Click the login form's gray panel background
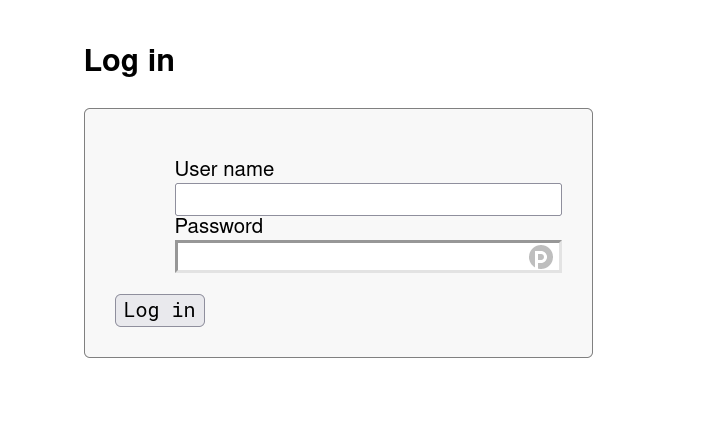The height and width of the screenshot is (437, 710). coord(400,320)
